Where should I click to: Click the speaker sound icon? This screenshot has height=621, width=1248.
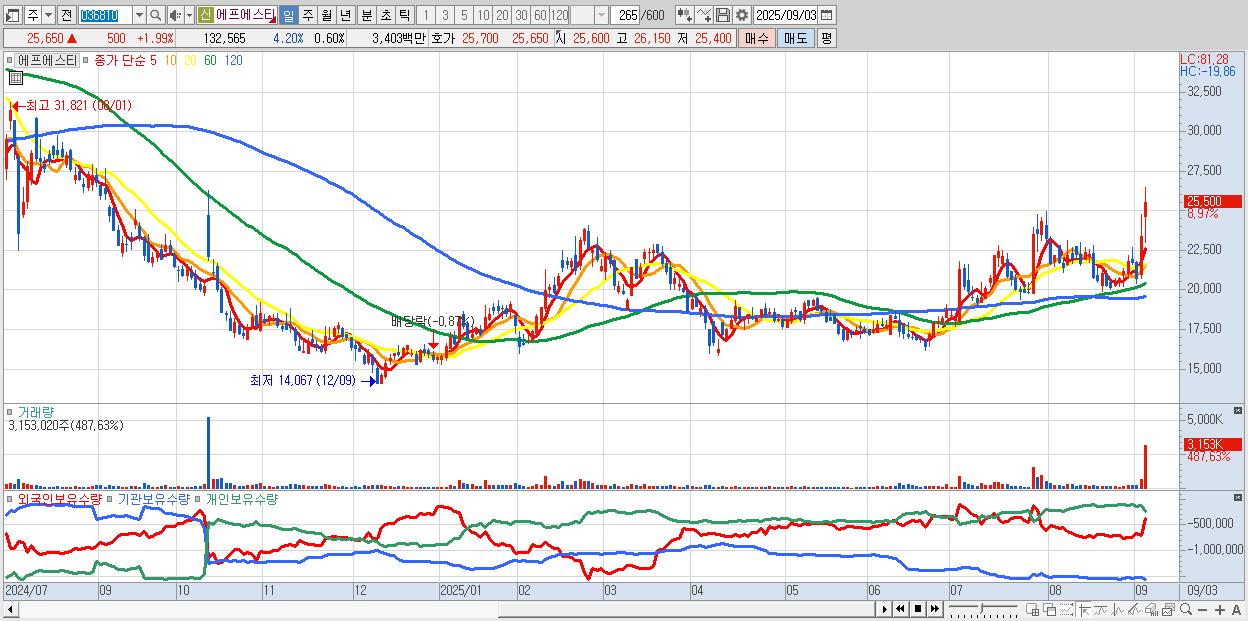click(175, 15)
